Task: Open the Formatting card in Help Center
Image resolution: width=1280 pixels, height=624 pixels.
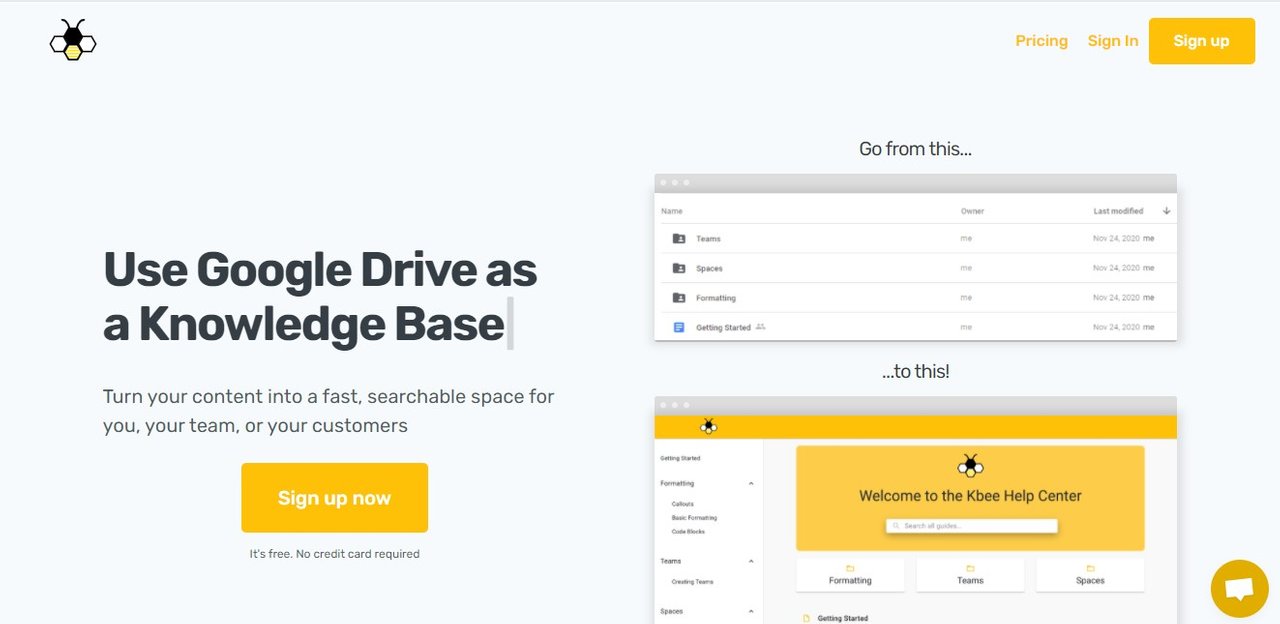Action: (x=850, y=574)
